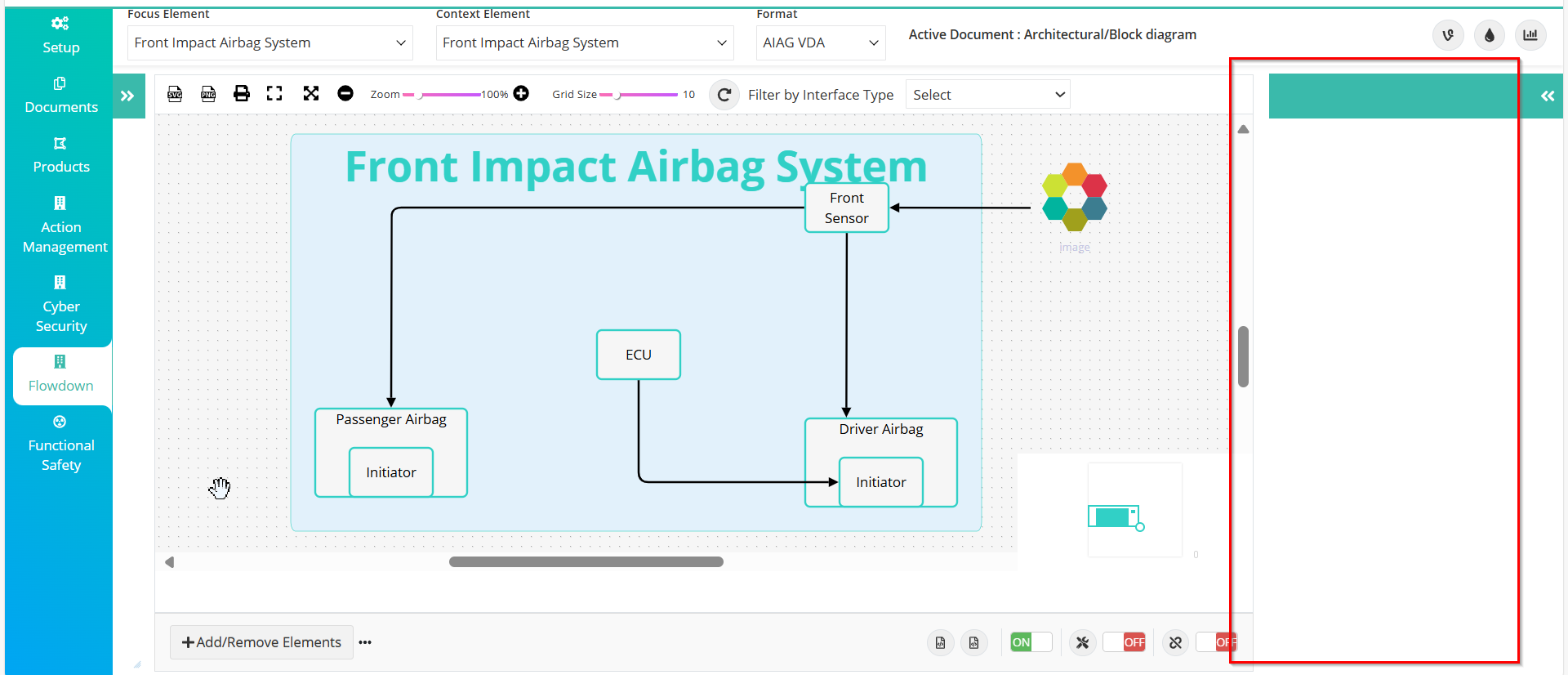The height and width of the screenshot is (675, 1568).
Task: Print the block diagram
Action: [242, 93]
